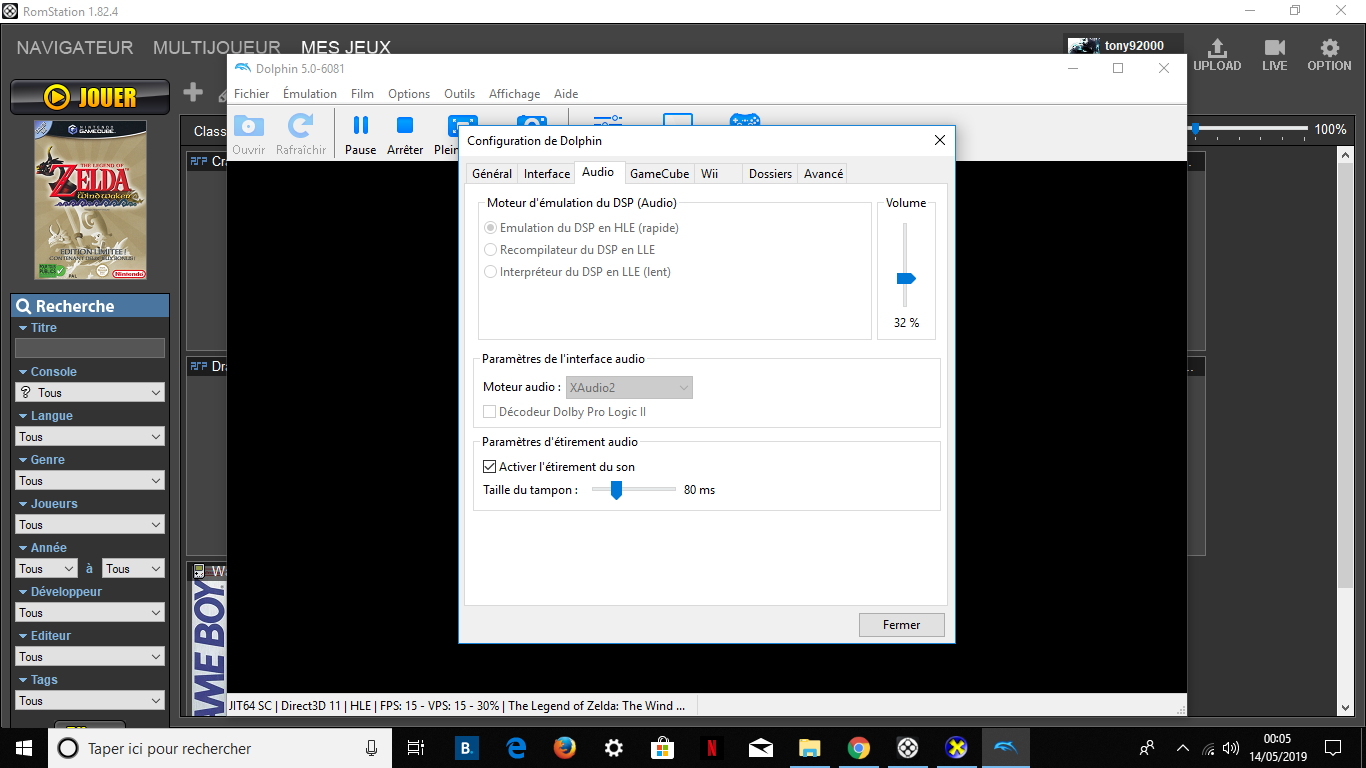Click the Volume slider handle

pos(906,278)
